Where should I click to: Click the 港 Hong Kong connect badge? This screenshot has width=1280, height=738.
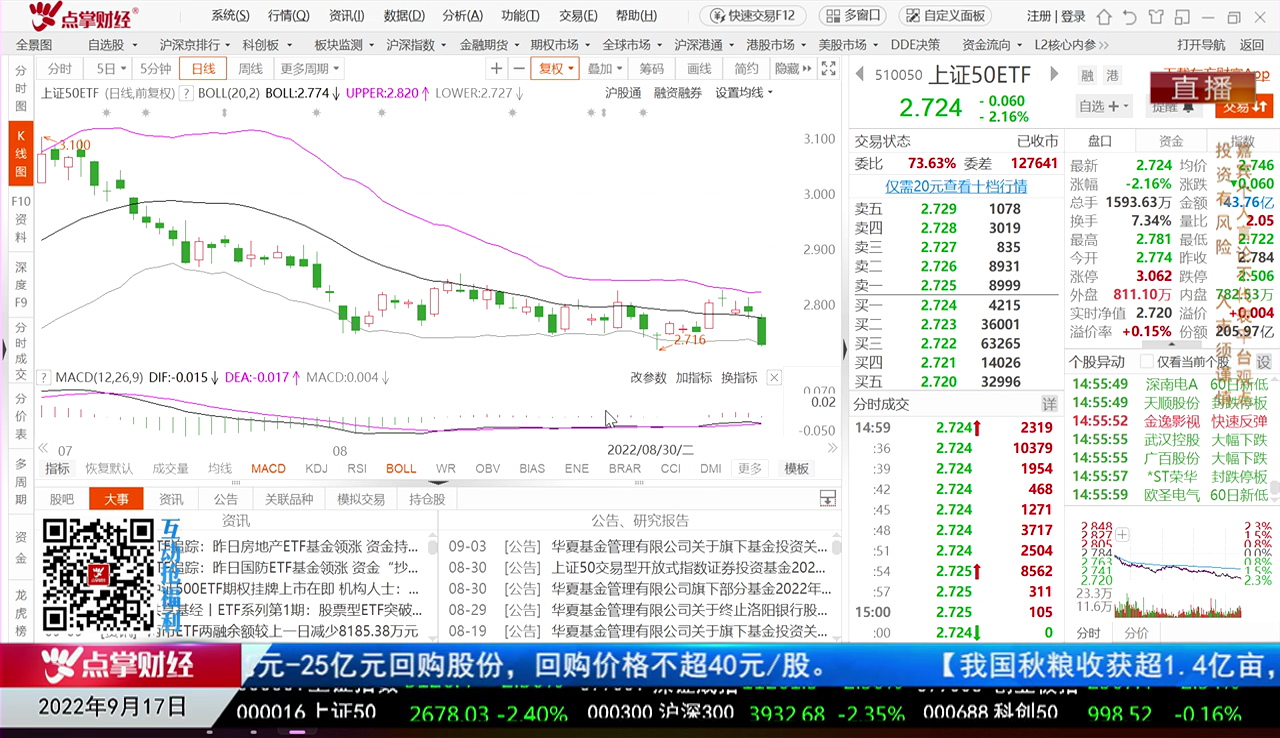(1112, 76)
